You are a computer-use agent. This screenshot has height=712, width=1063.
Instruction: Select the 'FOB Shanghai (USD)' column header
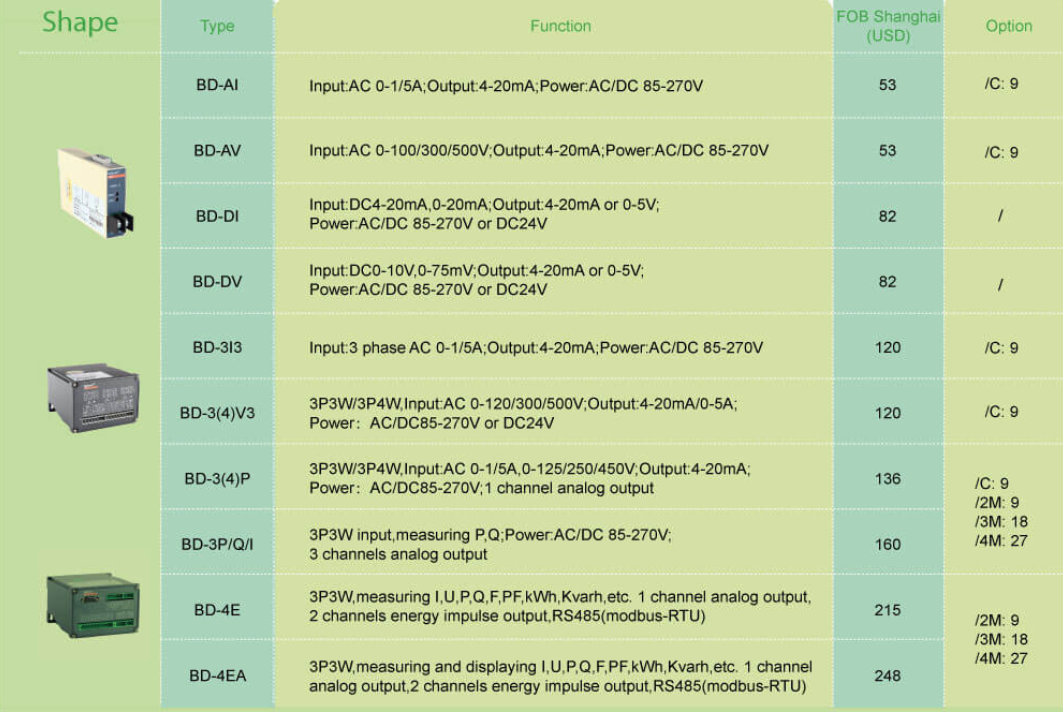tap(888, 26)
